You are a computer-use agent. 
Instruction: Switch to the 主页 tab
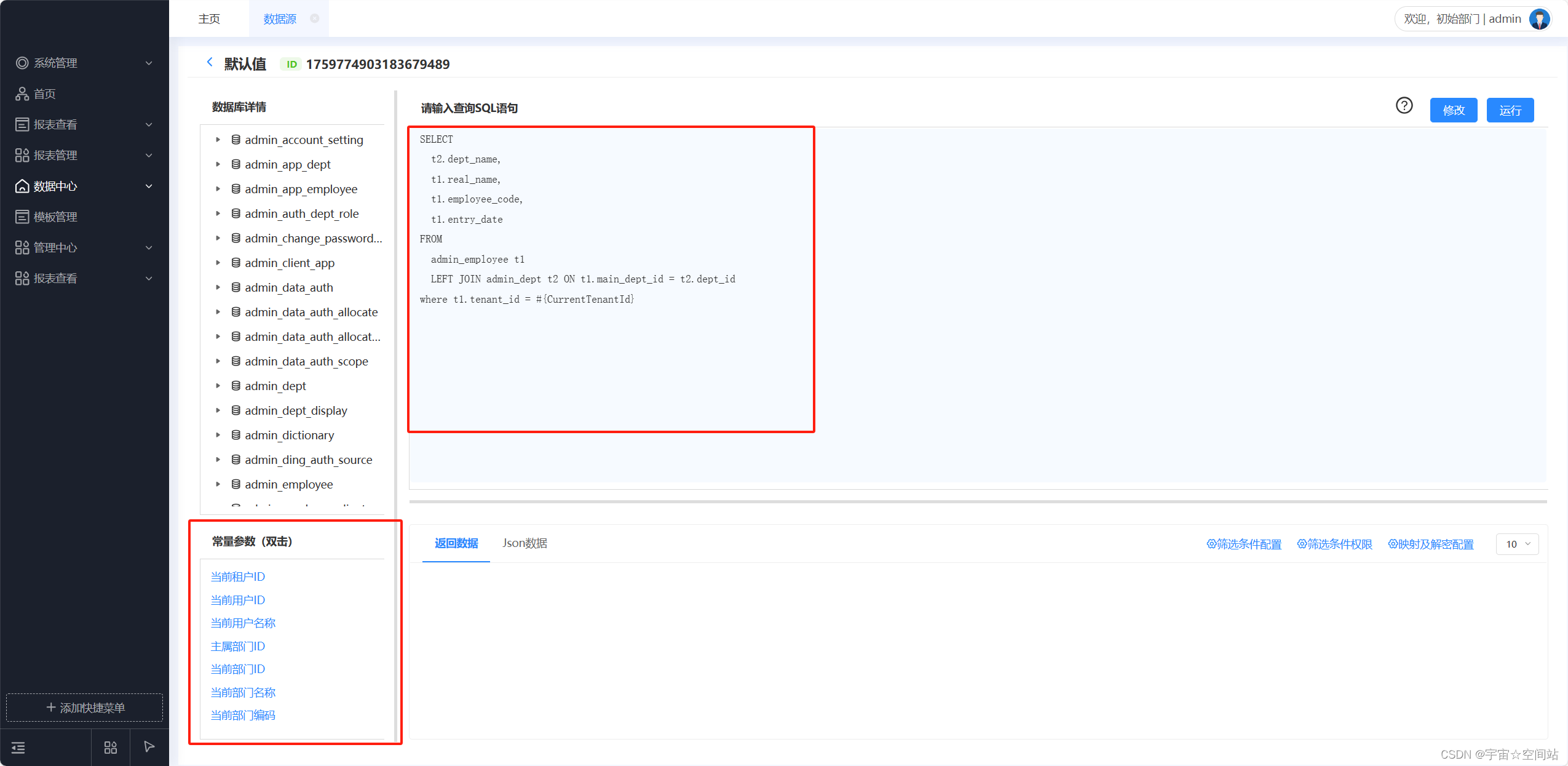[209, 19]
